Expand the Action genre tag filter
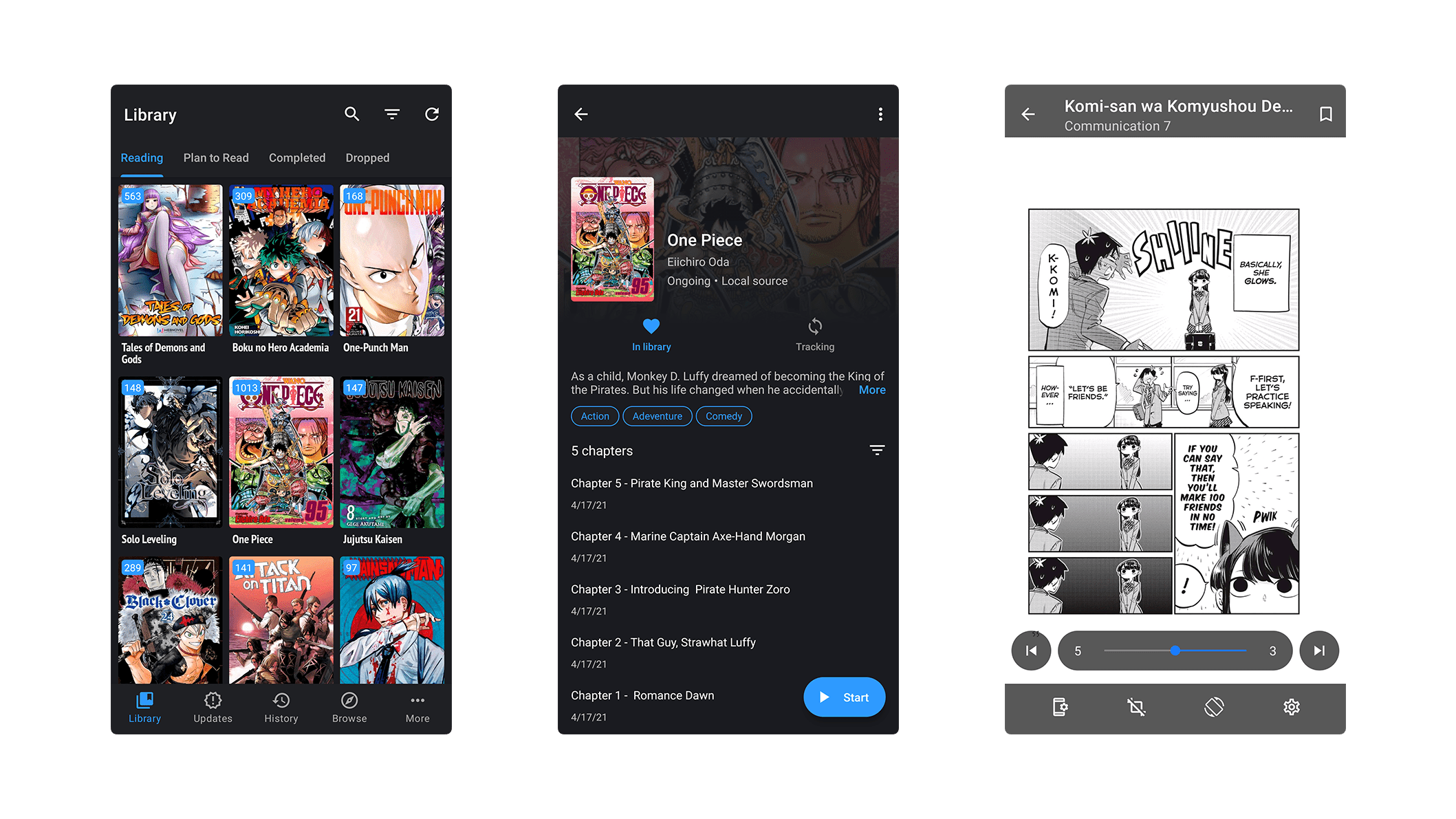 click(593, 416)
